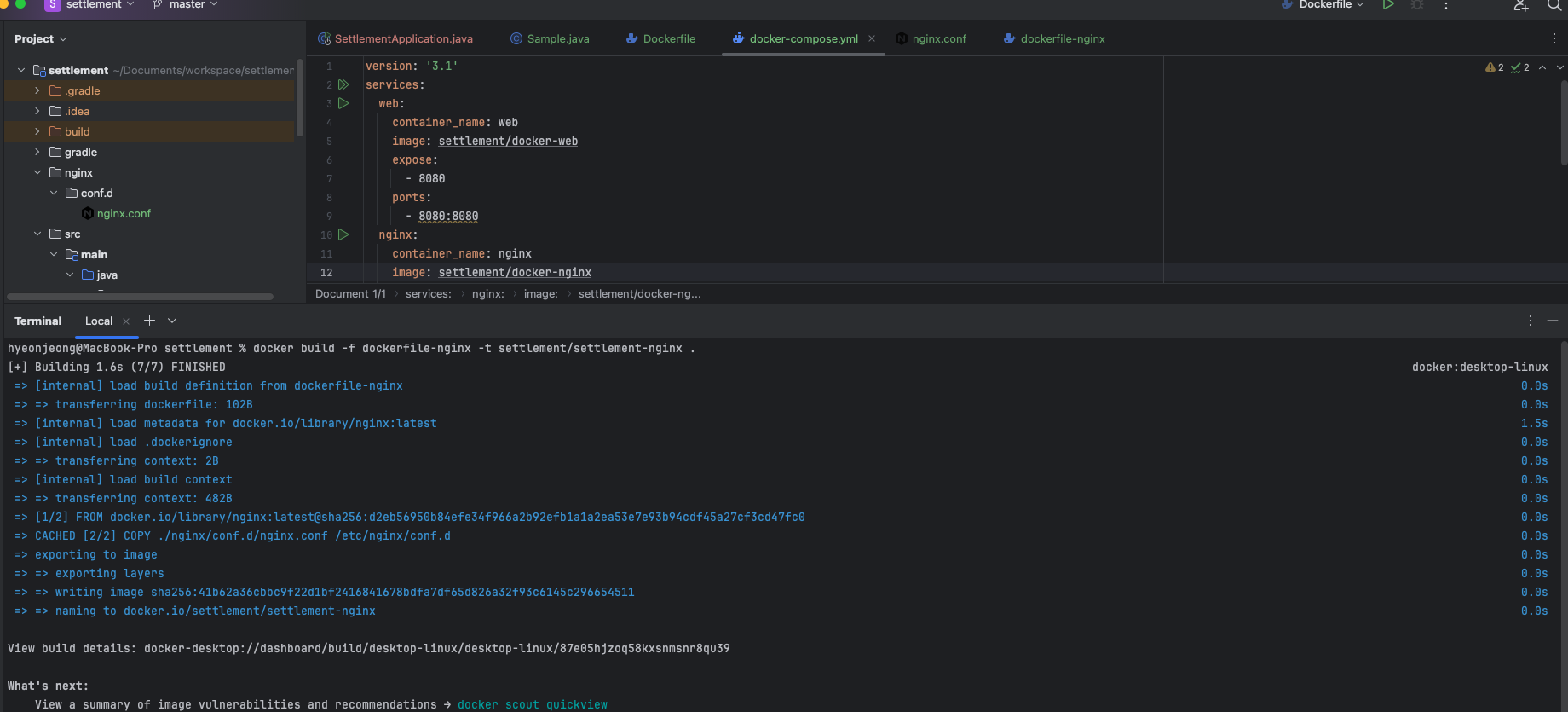Open the search everywhere magnifier

1554,5
